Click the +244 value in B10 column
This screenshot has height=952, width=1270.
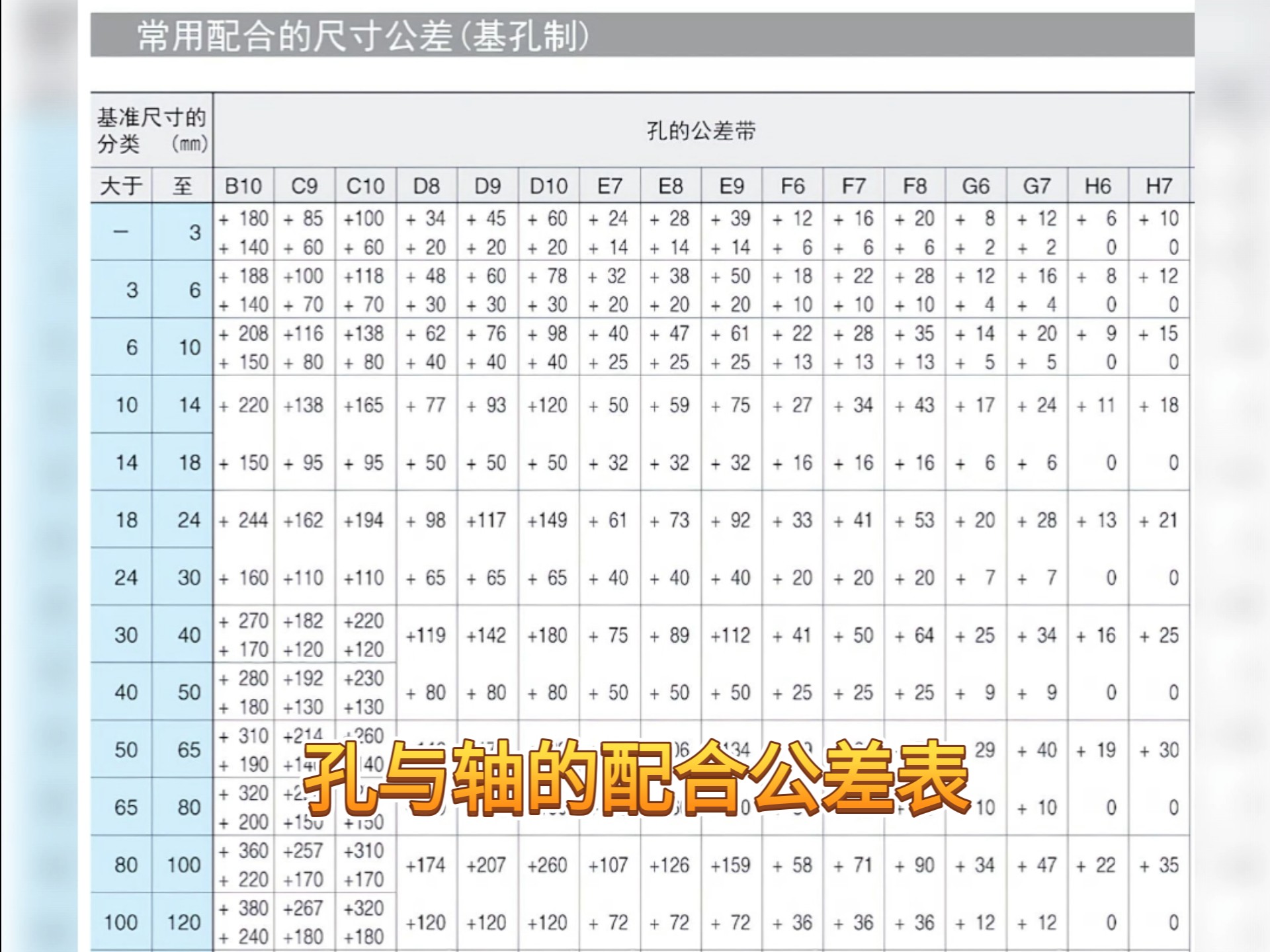[244, 520]
